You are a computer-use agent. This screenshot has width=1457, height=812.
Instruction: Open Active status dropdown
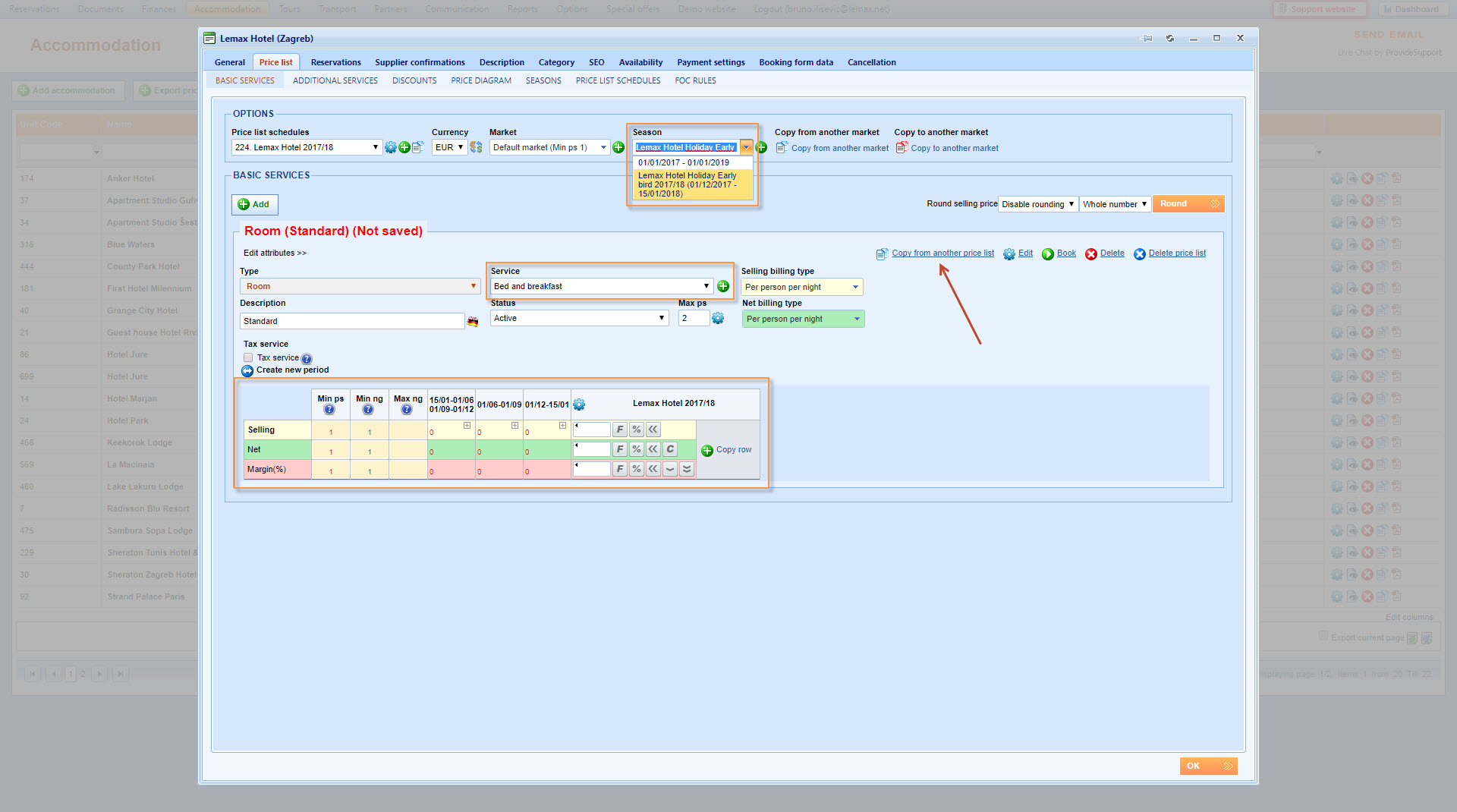point(579,318)
